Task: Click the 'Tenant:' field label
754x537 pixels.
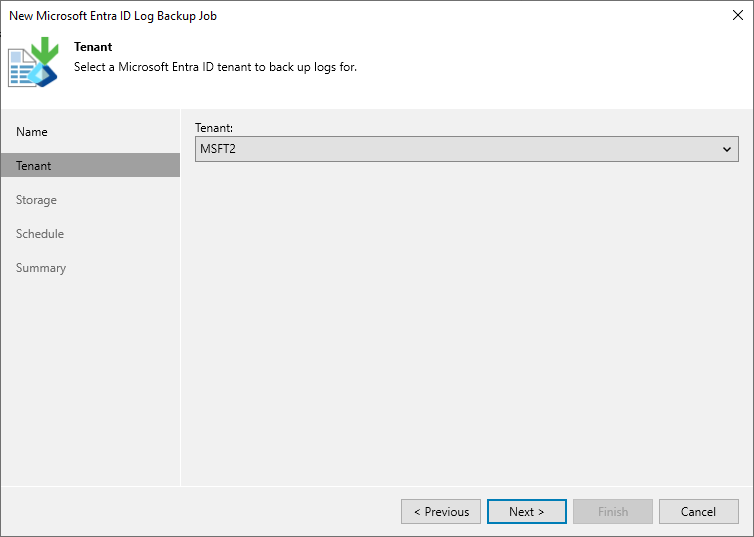Action: (x=214, y=128)
